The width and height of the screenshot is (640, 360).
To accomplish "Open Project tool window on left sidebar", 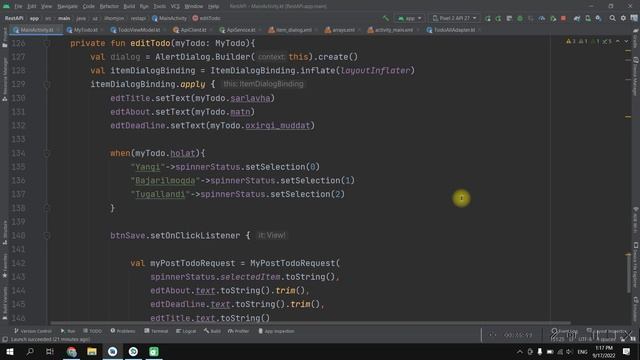I will (4, 38).
